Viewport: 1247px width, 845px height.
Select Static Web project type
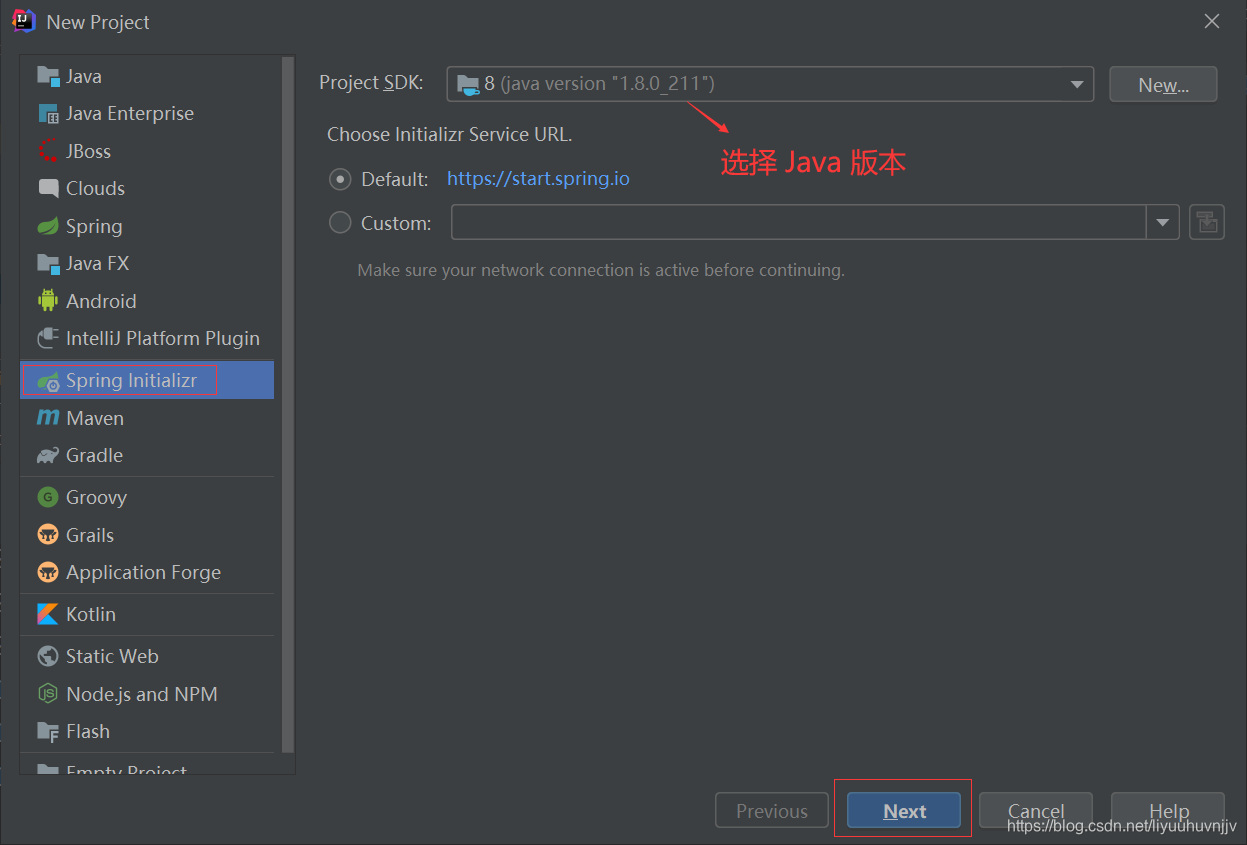coord(147,656)
